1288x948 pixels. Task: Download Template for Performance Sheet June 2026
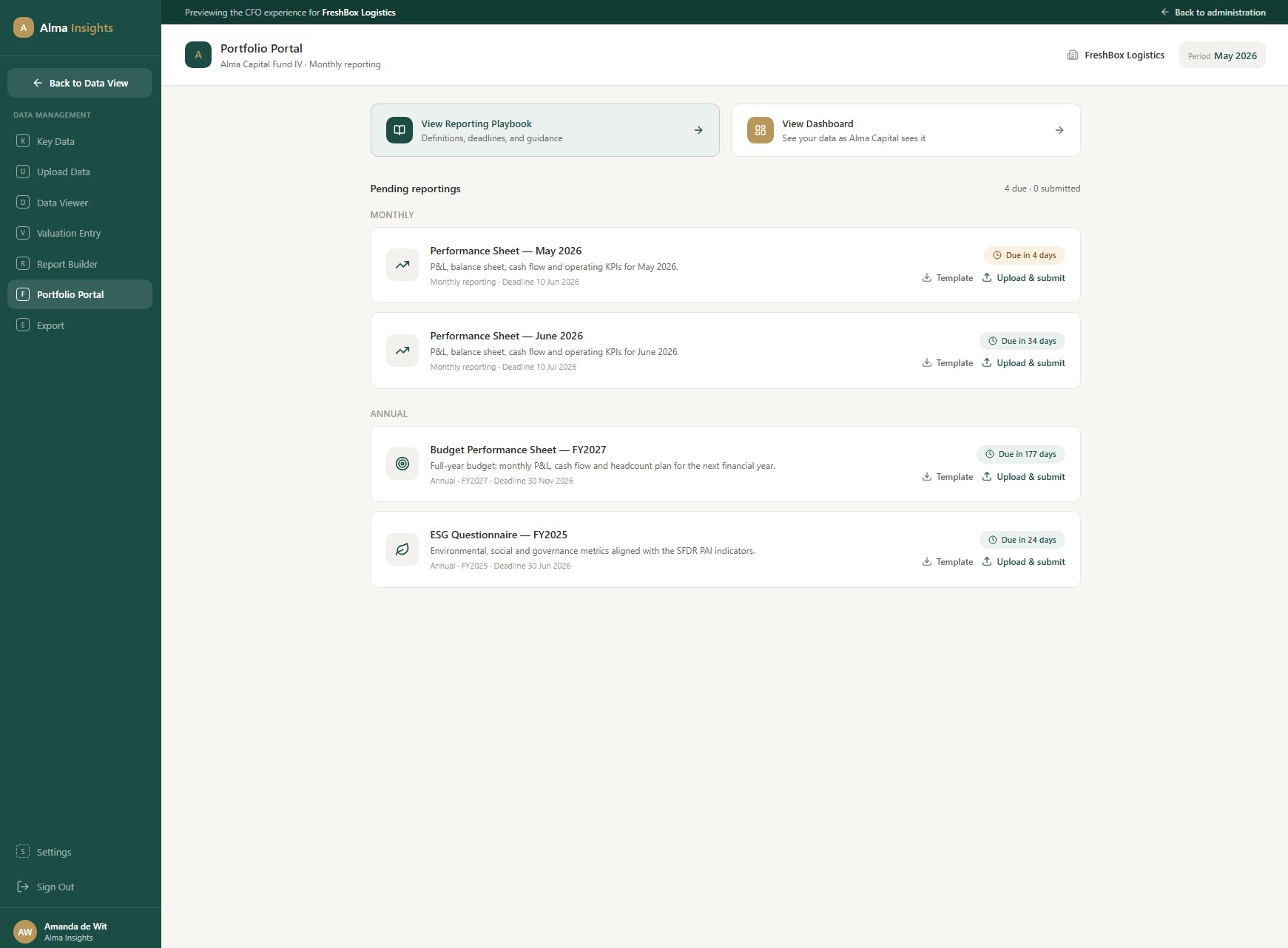click(948, 363)
